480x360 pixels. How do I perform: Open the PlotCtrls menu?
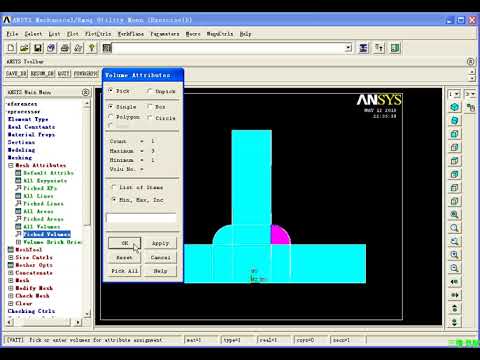[98, 34]
